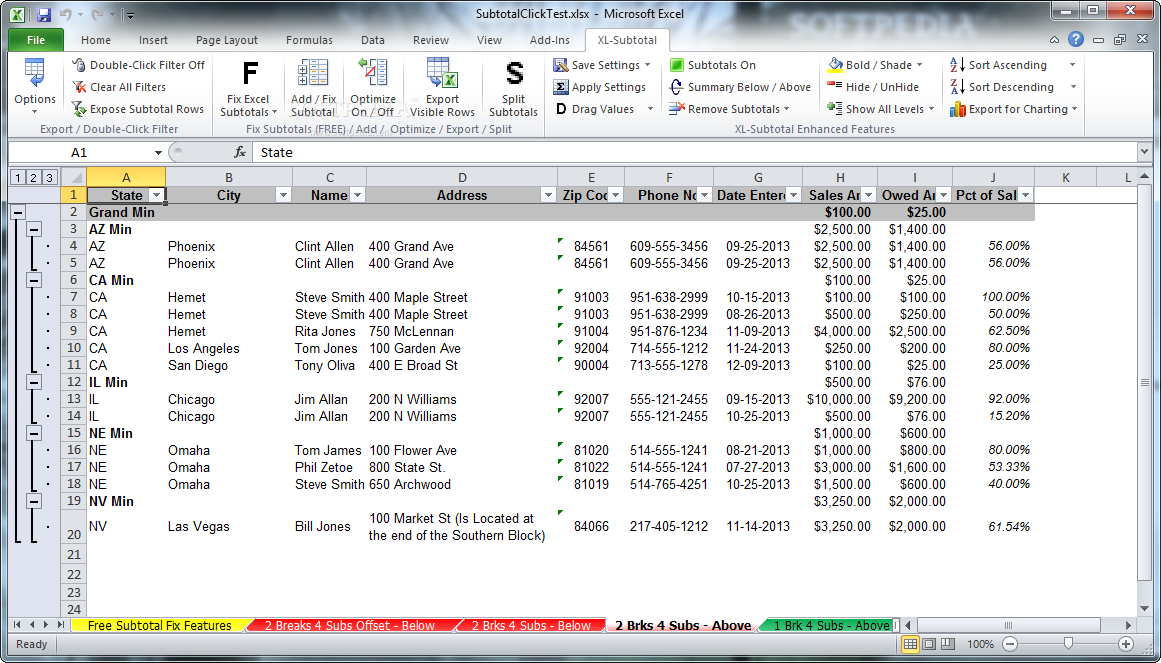The image size is (1161, 663).
Task: Collapse the IL Min outline group
Action: pyautogui.click(x=33, y=382)
